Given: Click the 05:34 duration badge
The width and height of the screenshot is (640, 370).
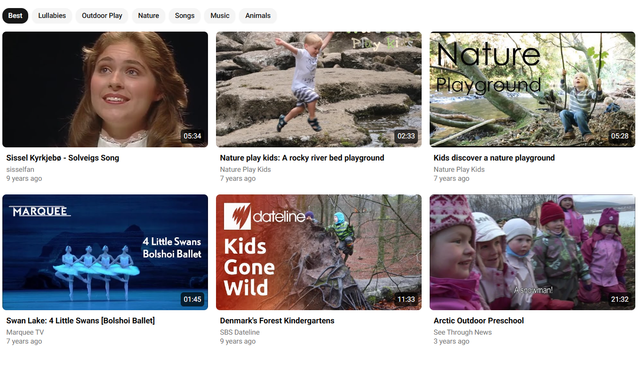Looking at the screenshot, I should tap(192, 136).
